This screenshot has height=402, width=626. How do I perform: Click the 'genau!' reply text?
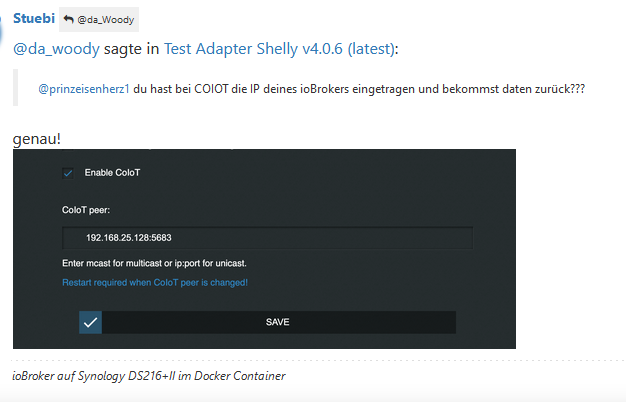coord(37,139)
